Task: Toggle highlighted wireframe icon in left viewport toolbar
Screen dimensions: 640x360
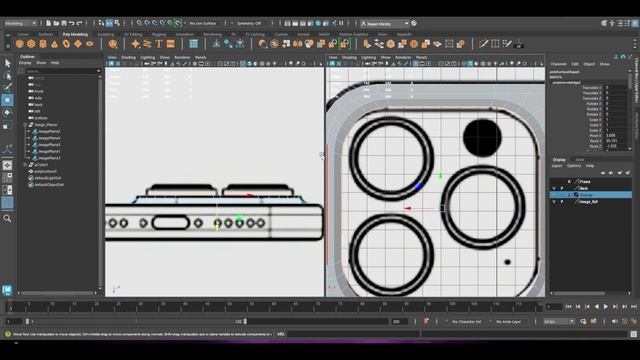Action: tap(243, 64)
